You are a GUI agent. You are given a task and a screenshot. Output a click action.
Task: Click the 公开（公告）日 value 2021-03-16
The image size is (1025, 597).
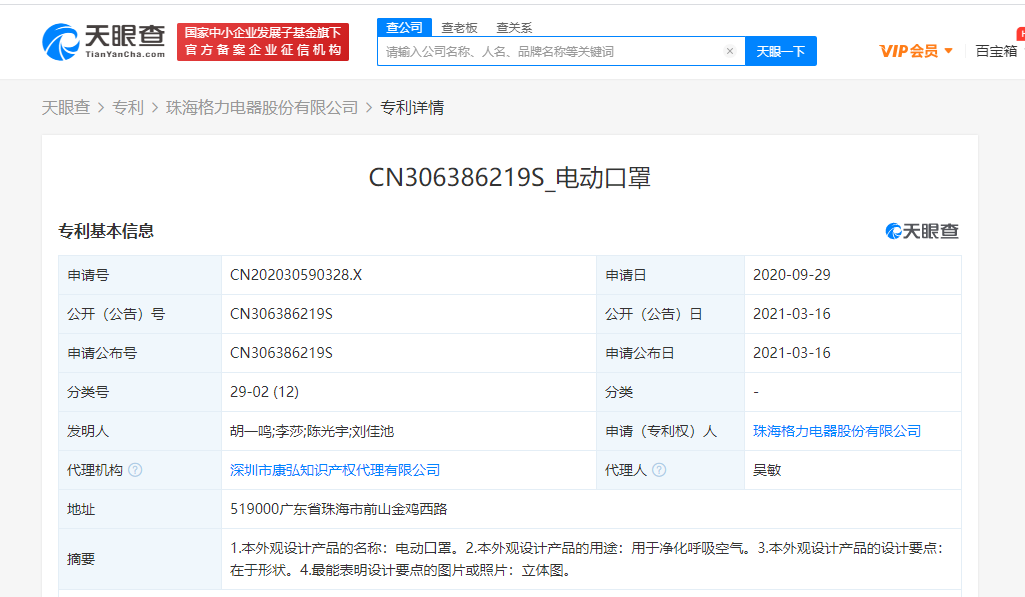pyautogui.click(x=792, y=314)
